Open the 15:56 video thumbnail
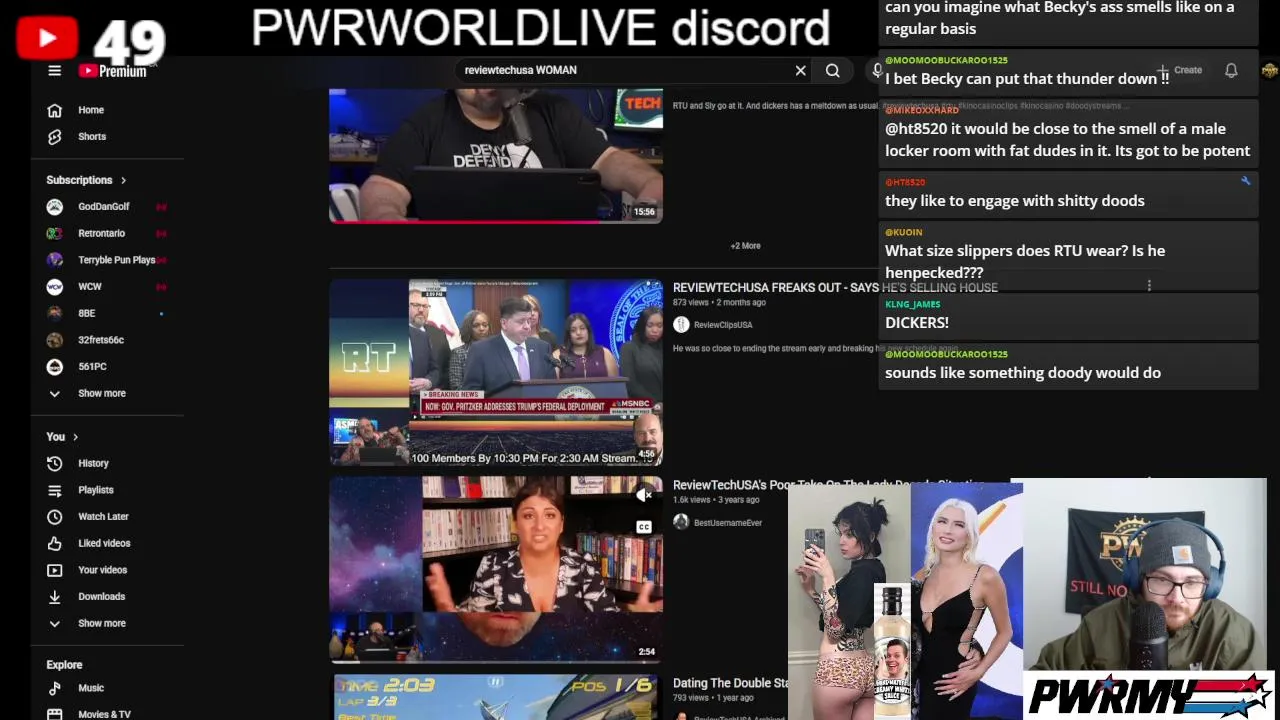This screenshot has height=720, width=1280. coord(496,155)
